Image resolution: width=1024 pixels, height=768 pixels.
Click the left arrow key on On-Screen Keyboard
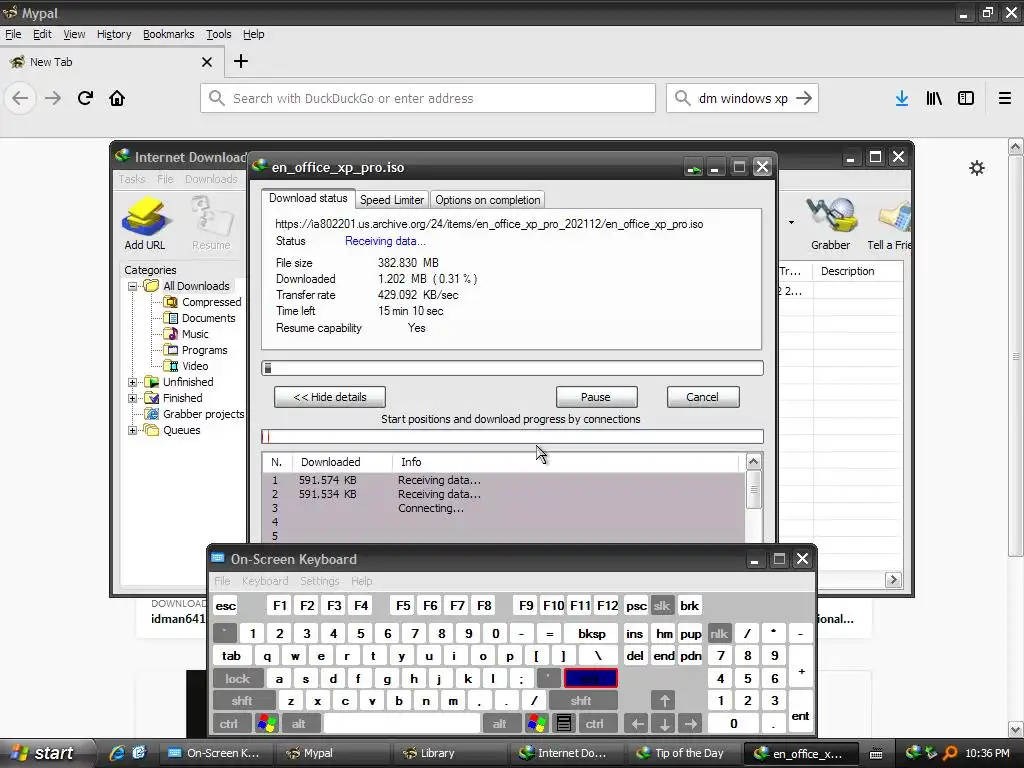(x=637, y=723)
